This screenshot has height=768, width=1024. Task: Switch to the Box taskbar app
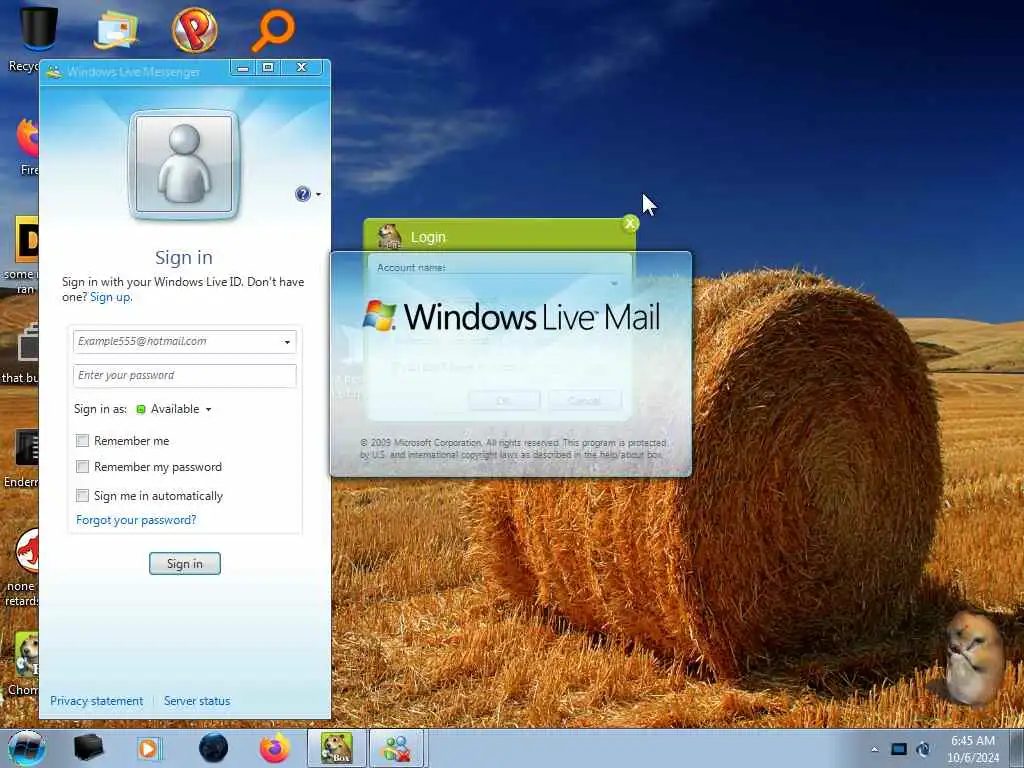(336, 748)
